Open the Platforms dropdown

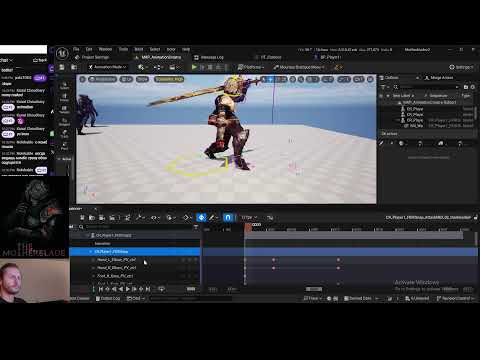(x=251, y=67)
